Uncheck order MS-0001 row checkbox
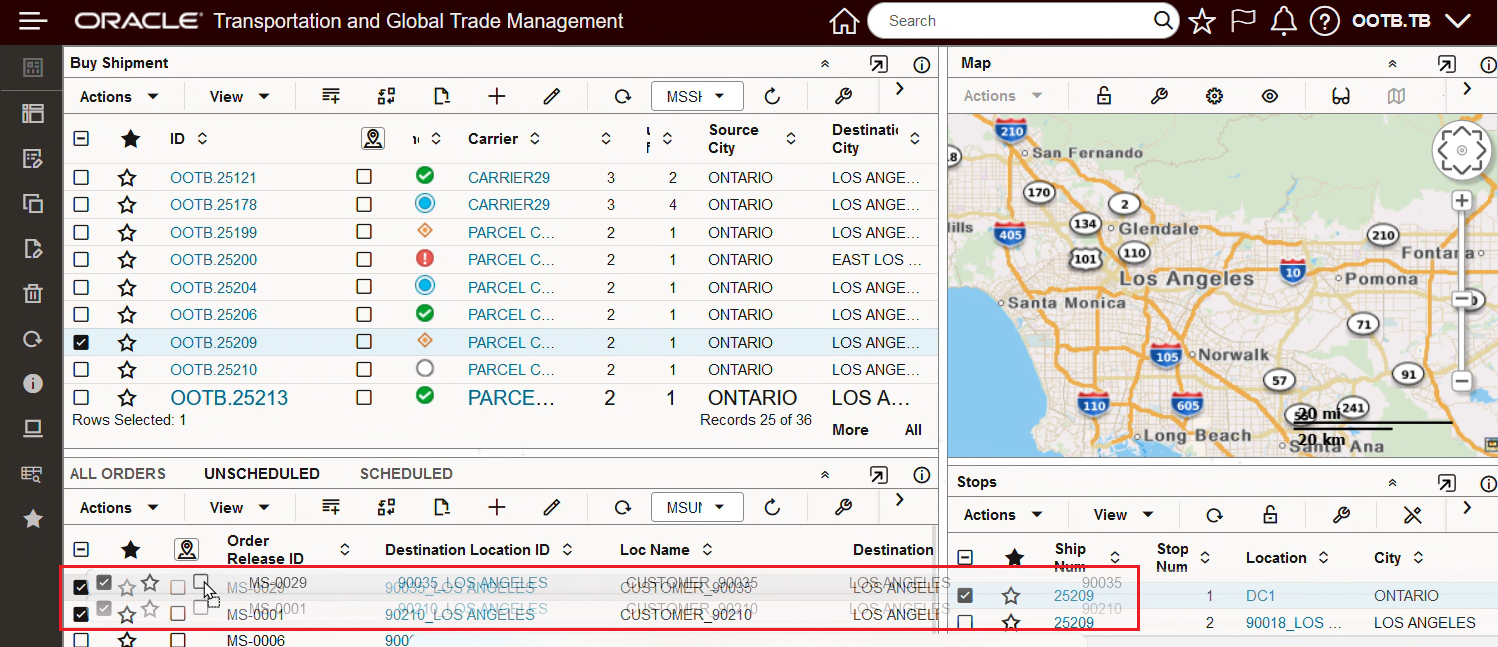Viewport: 1498px width, 647px height. click(x=81, y=614)
